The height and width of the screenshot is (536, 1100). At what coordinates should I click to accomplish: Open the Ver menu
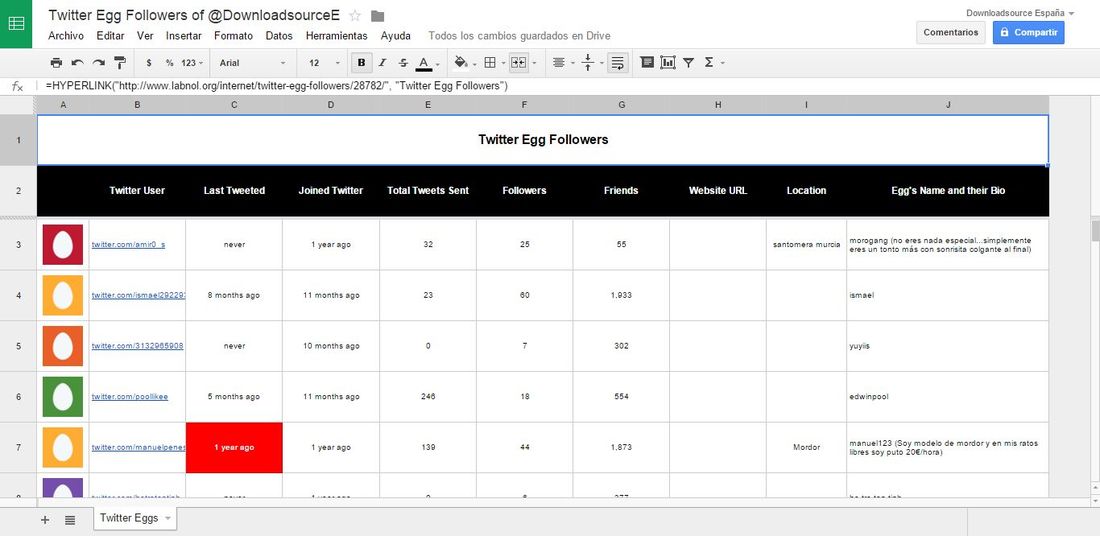(145, 36)
